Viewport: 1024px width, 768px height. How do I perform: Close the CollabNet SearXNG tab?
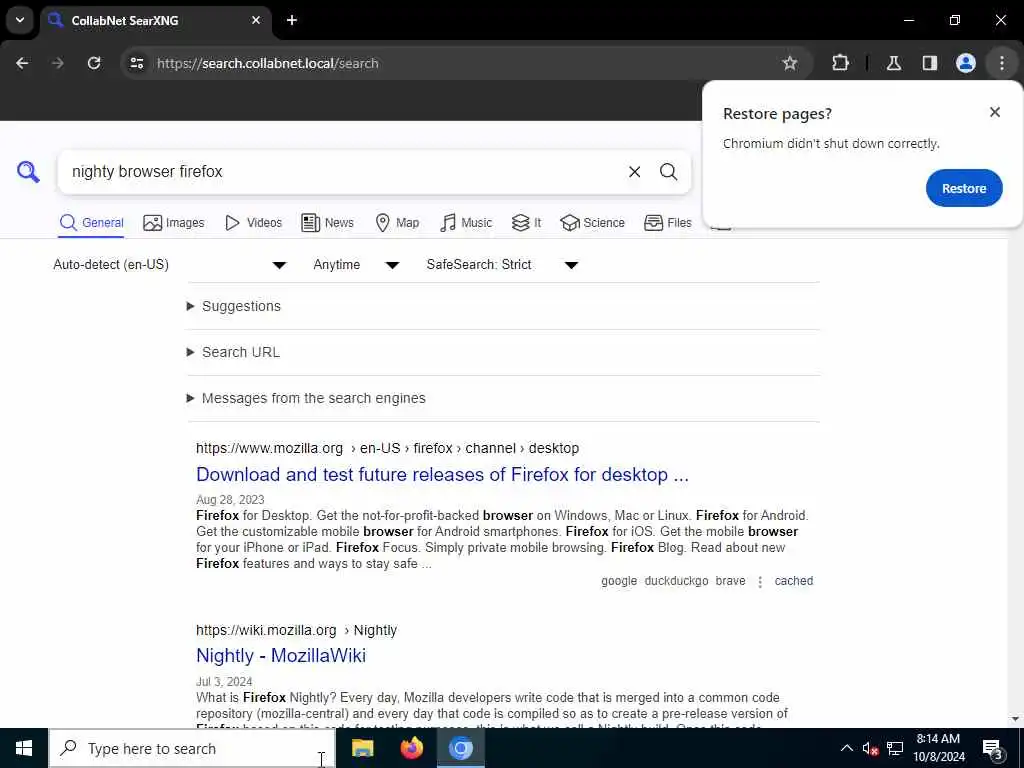256,20
